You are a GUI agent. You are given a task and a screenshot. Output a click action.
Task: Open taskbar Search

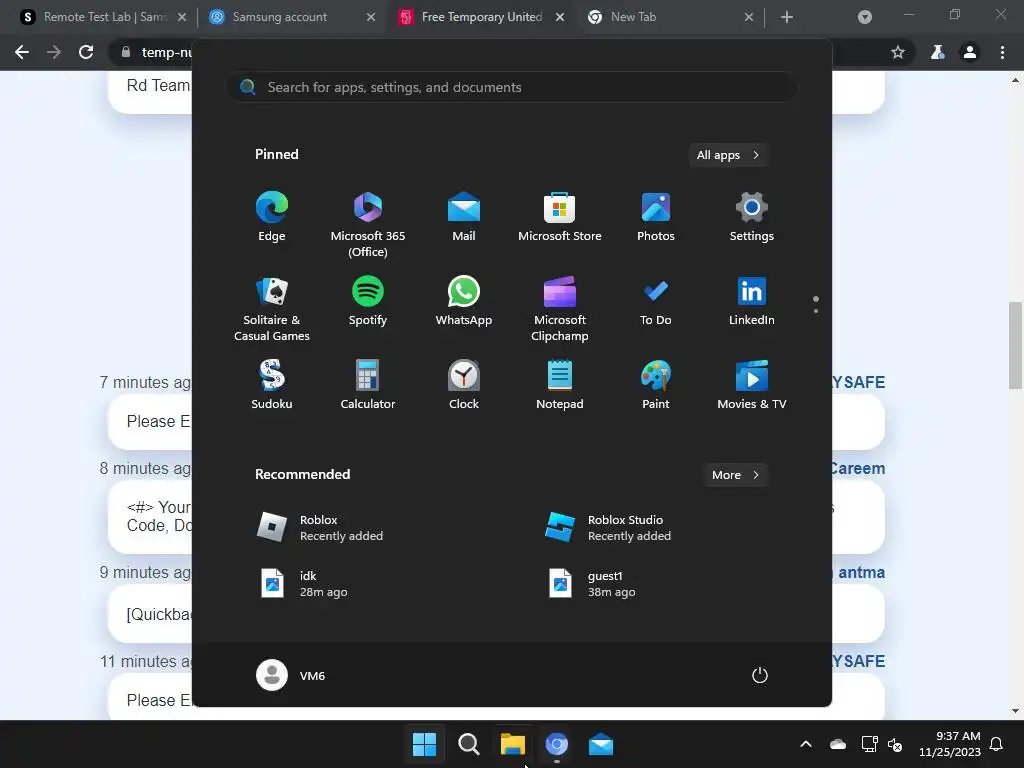click(468, 744)
